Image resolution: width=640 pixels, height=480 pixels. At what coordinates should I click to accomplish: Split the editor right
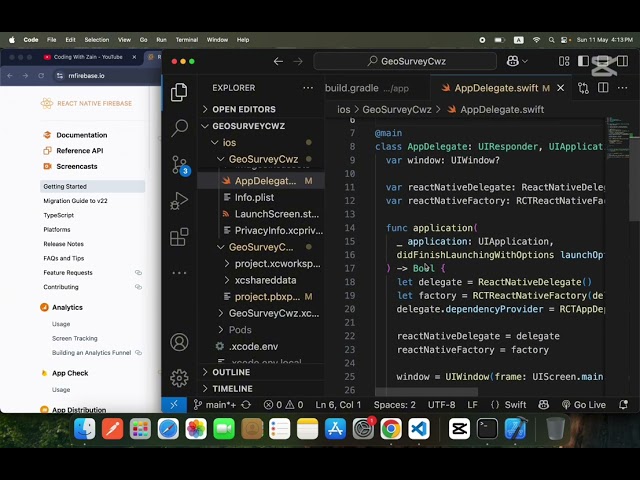[603, 88]
